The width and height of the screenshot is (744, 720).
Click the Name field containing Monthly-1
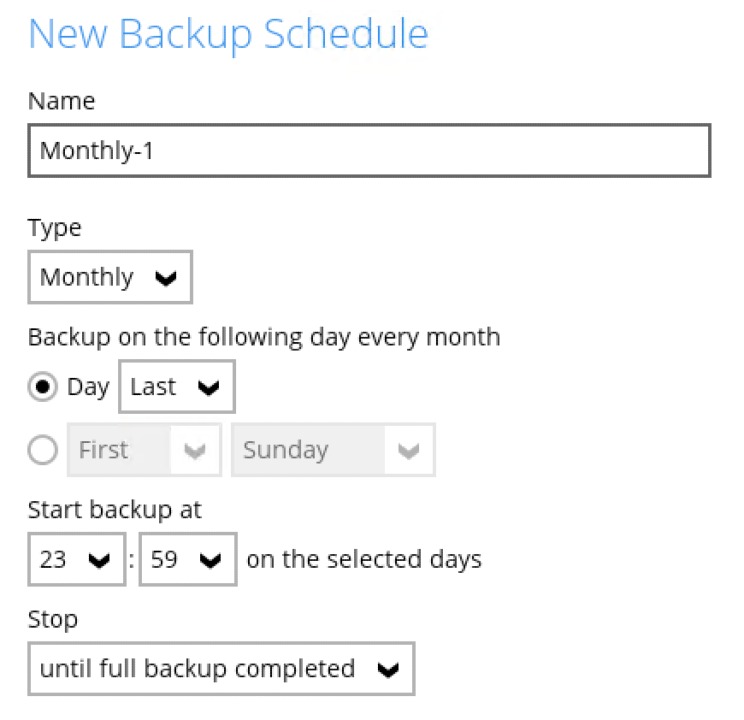368,151
